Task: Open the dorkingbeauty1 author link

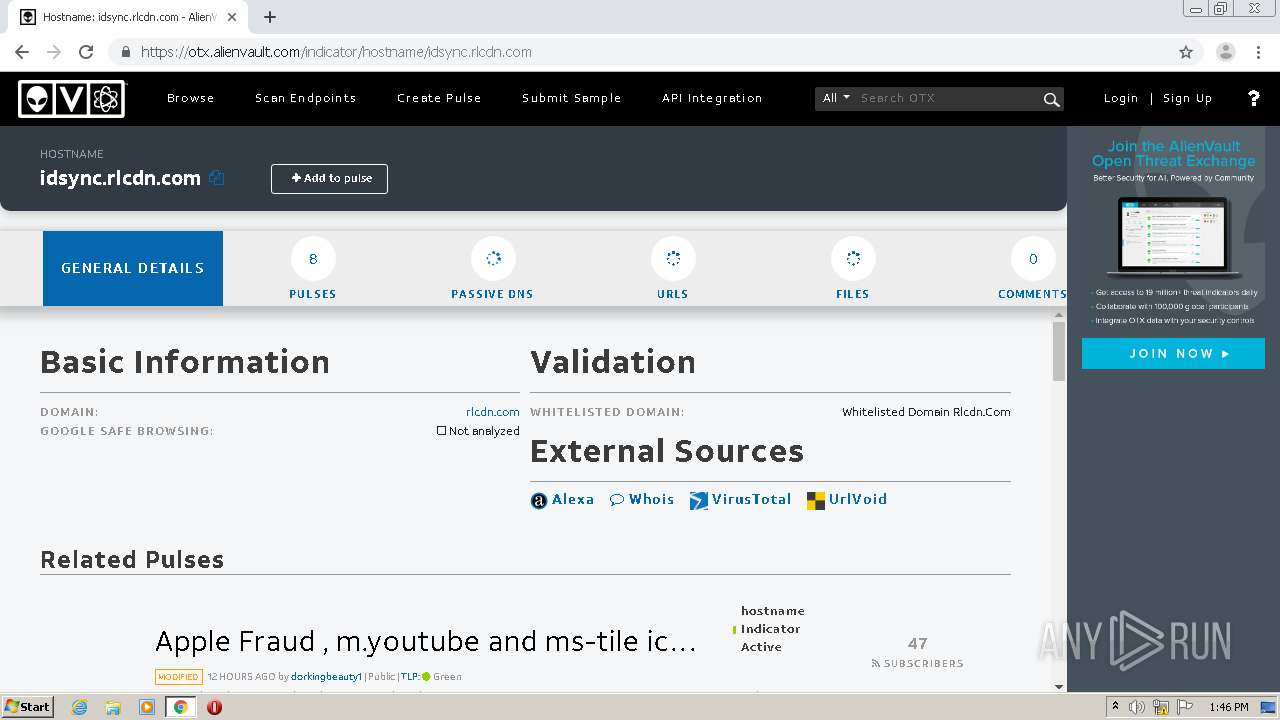Action: (327, 677)
